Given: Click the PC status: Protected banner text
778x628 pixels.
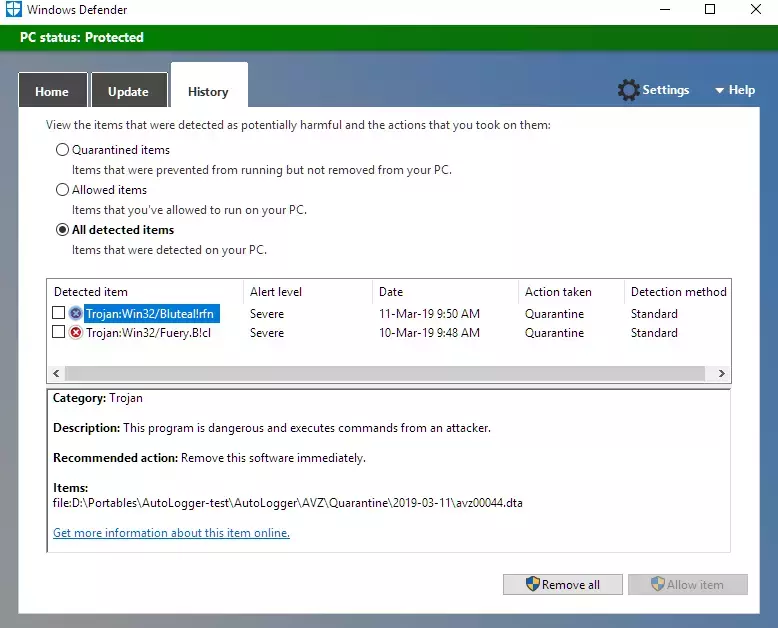Looking at the screenshot, I should [x=82, y=37].
